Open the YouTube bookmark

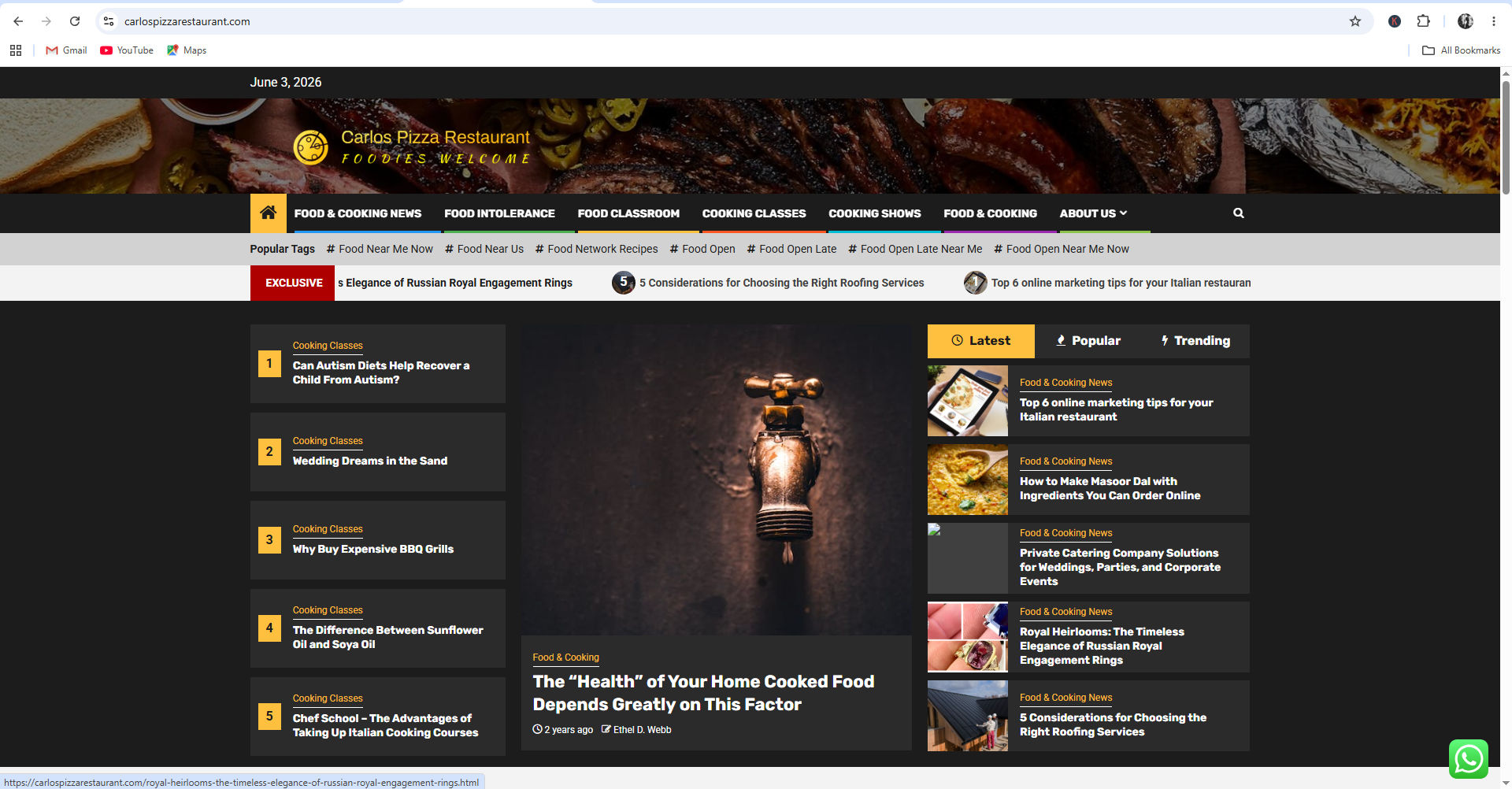(127, 50)
